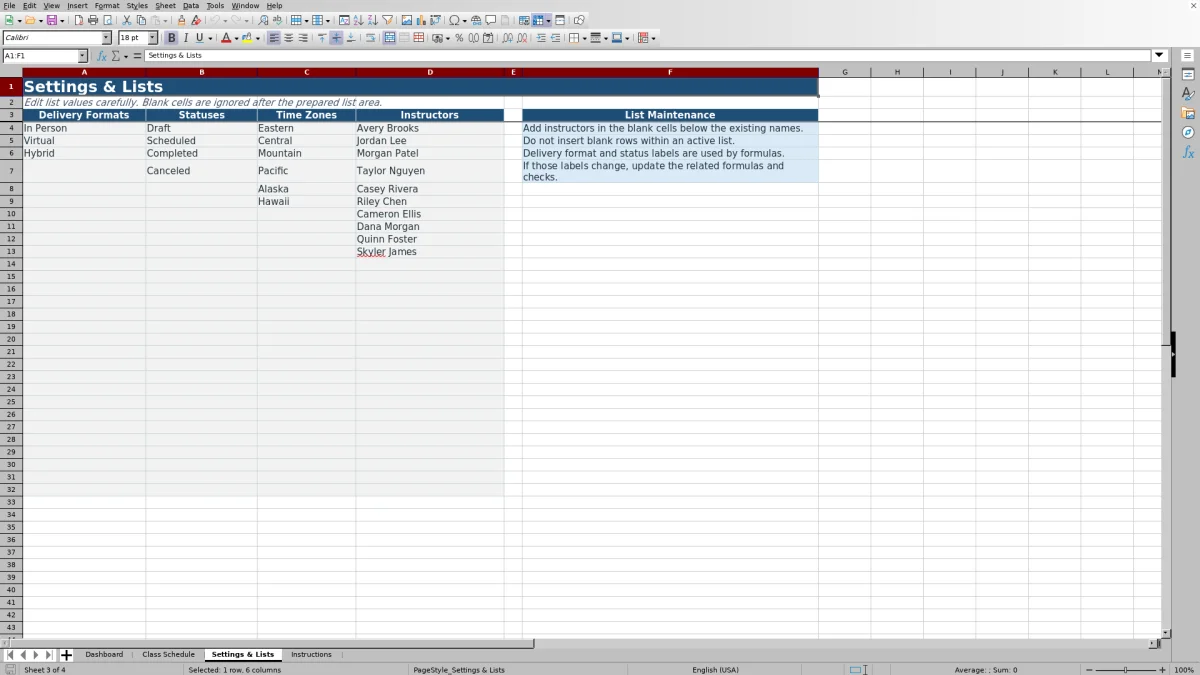1200x675 pixels.
Task: Click the Print icon in toolbar
Action: click(x=93, y=20)
